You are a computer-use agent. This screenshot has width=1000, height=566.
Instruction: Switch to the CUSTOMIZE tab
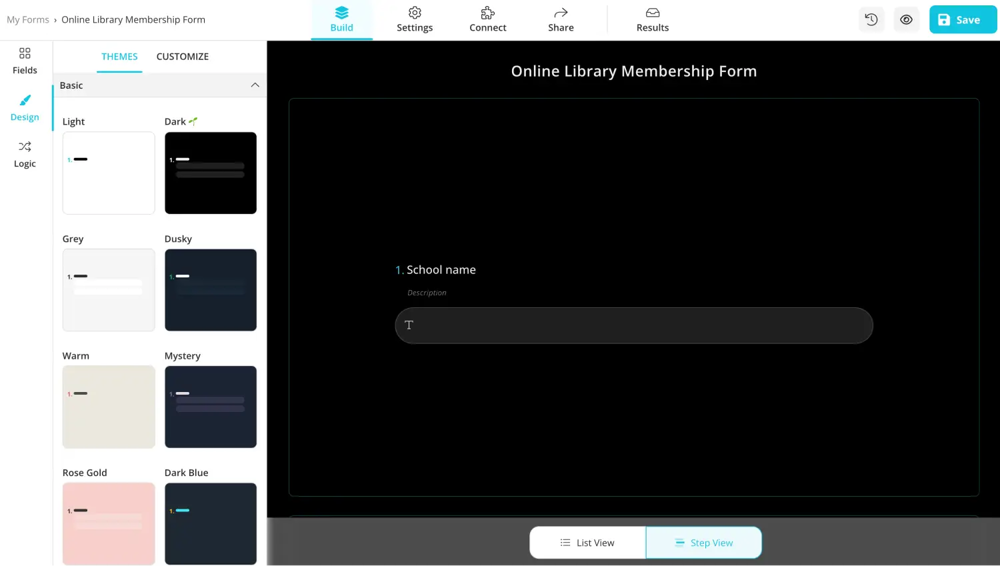pyautogui.click(x=182, y=57)
